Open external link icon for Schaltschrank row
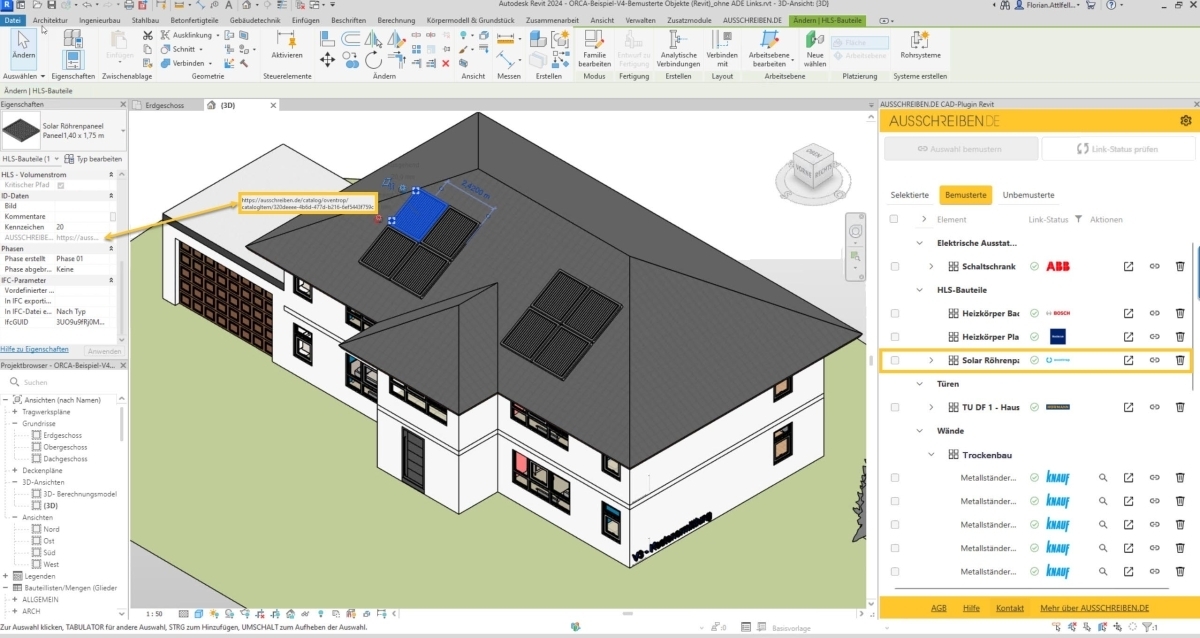 (x=1128, y=266)
